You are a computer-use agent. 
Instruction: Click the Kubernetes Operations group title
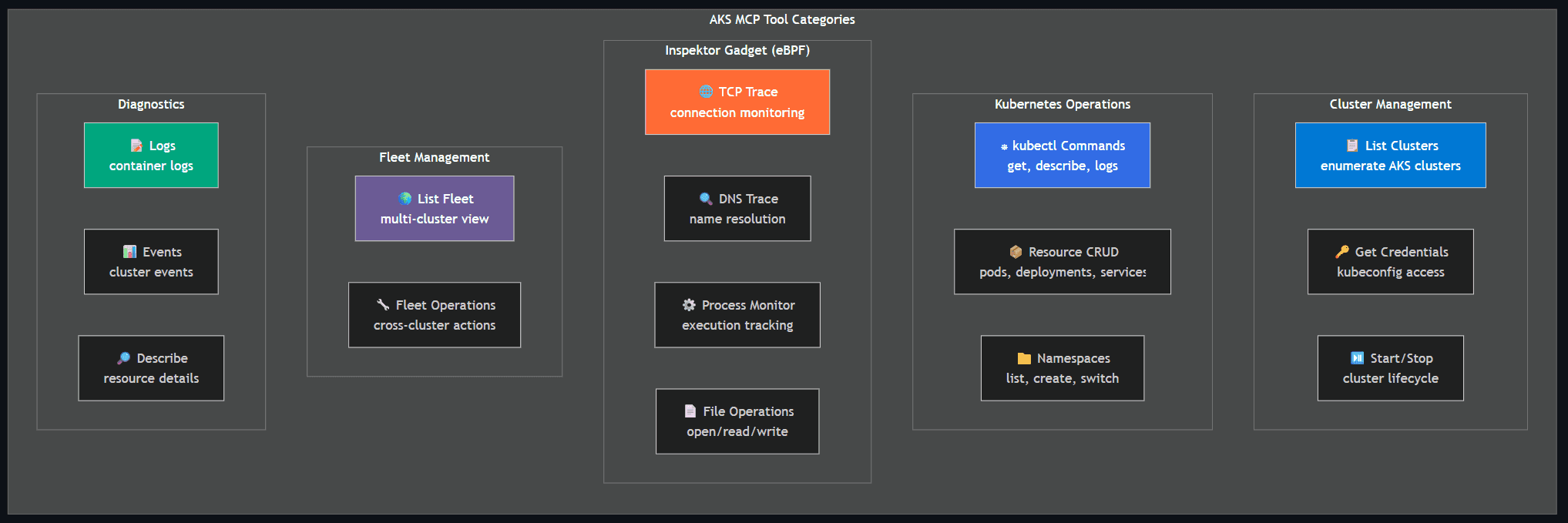(1062, 104)
